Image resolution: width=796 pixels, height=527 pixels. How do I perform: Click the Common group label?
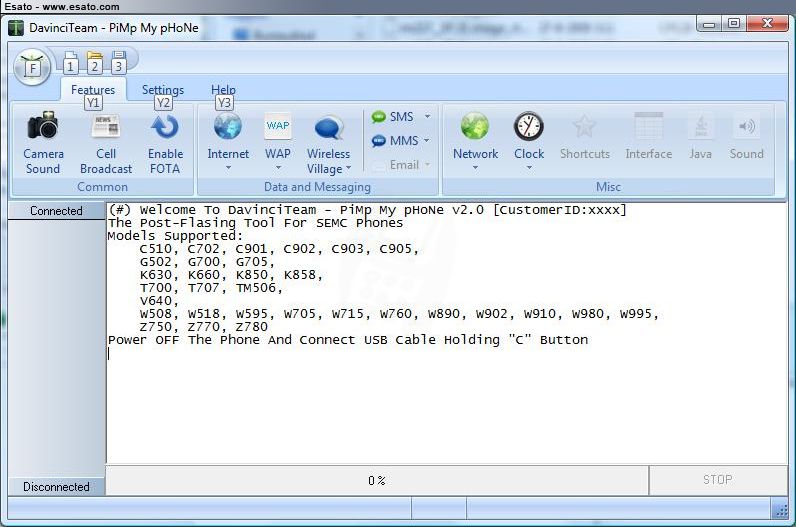point(102,187)
